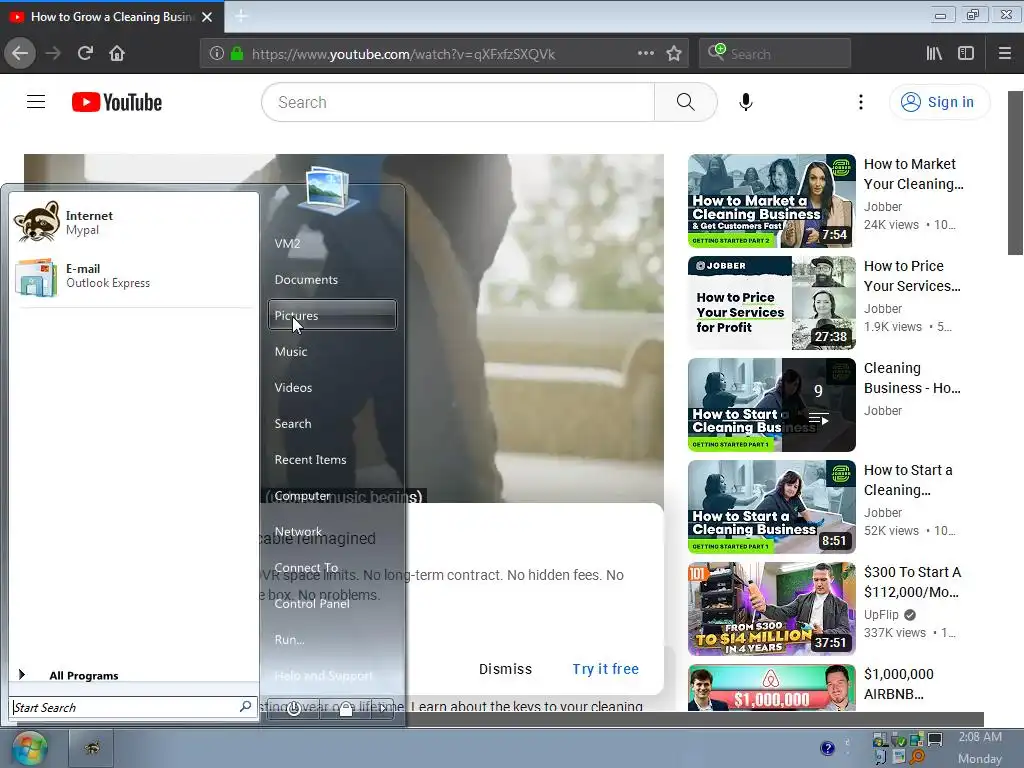
Task: Expand shutdown options arrow in Start menu
Action: (x=383, y=709)
